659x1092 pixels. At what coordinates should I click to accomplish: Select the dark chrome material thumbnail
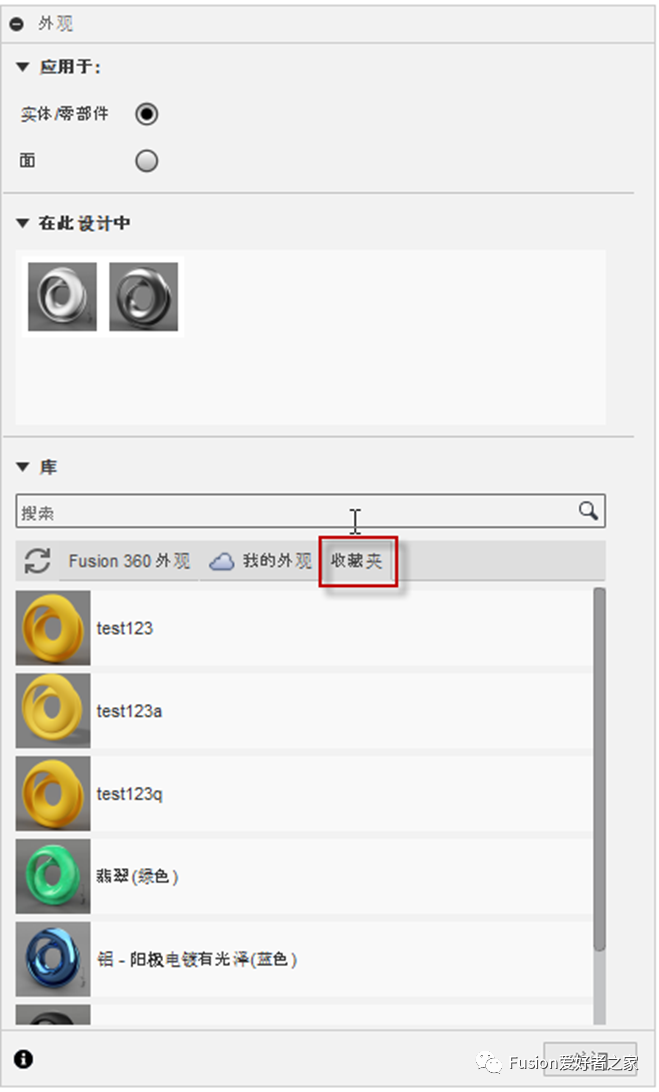(x=144, y=297)
